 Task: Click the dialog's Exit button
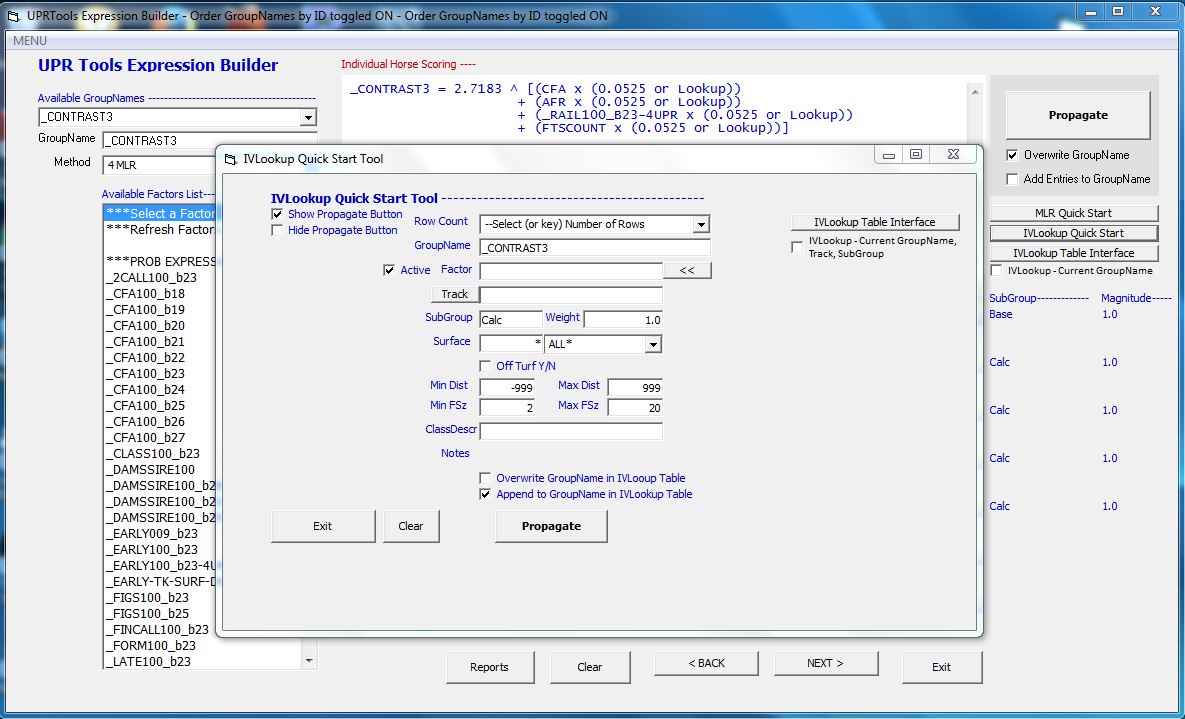[x=323, y=526]
